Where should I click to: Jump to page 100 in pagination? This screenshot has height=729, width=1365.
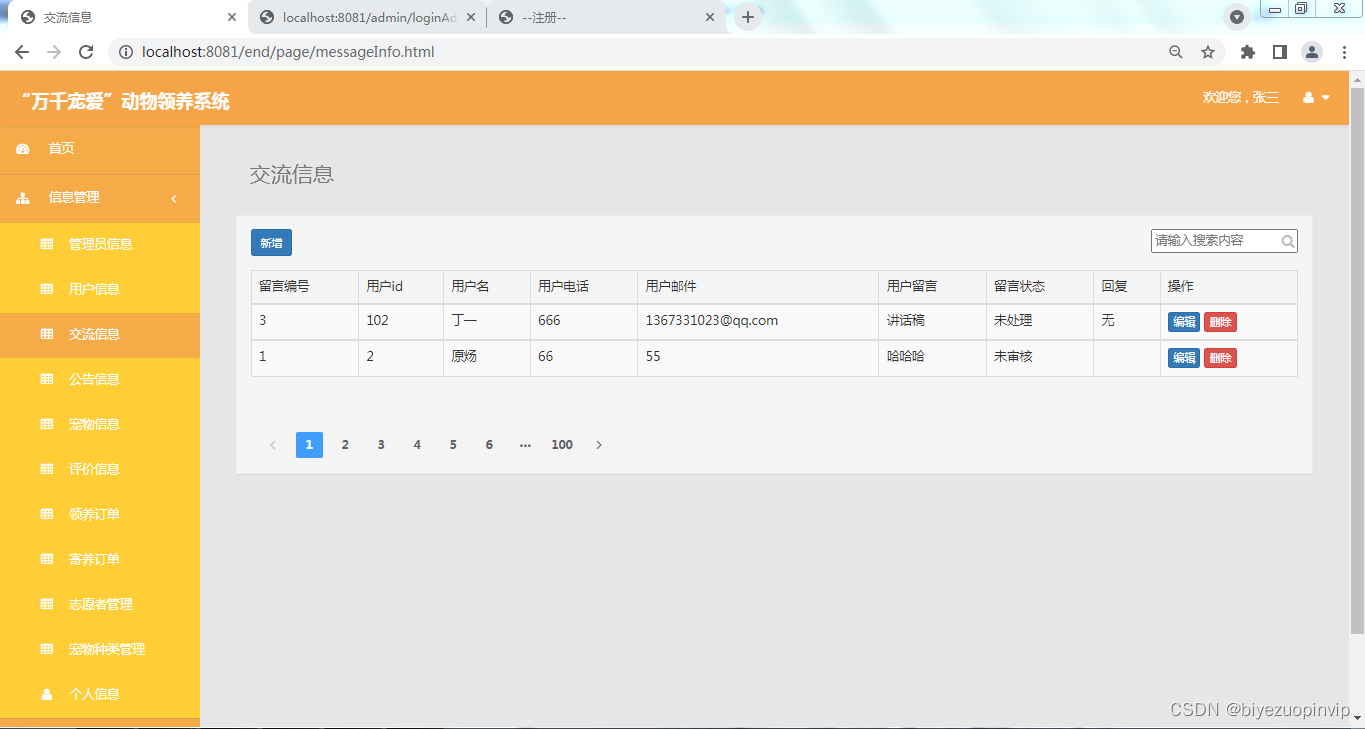coord(562,445)
